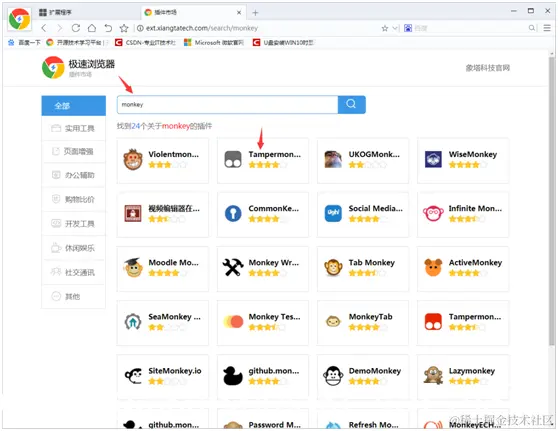This screenshot has height=431, width=558.
Task: Click the undo/restore closed tab icon
Action: tap(108, 28)
